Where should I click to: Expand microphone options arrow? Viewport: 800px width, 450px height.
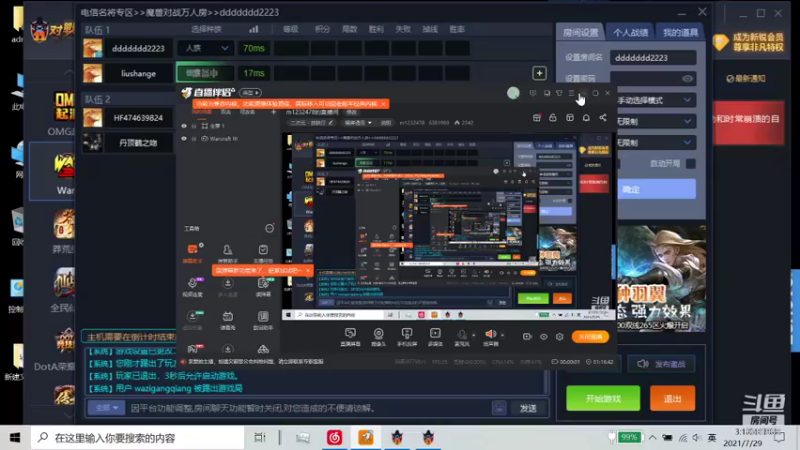473,335
